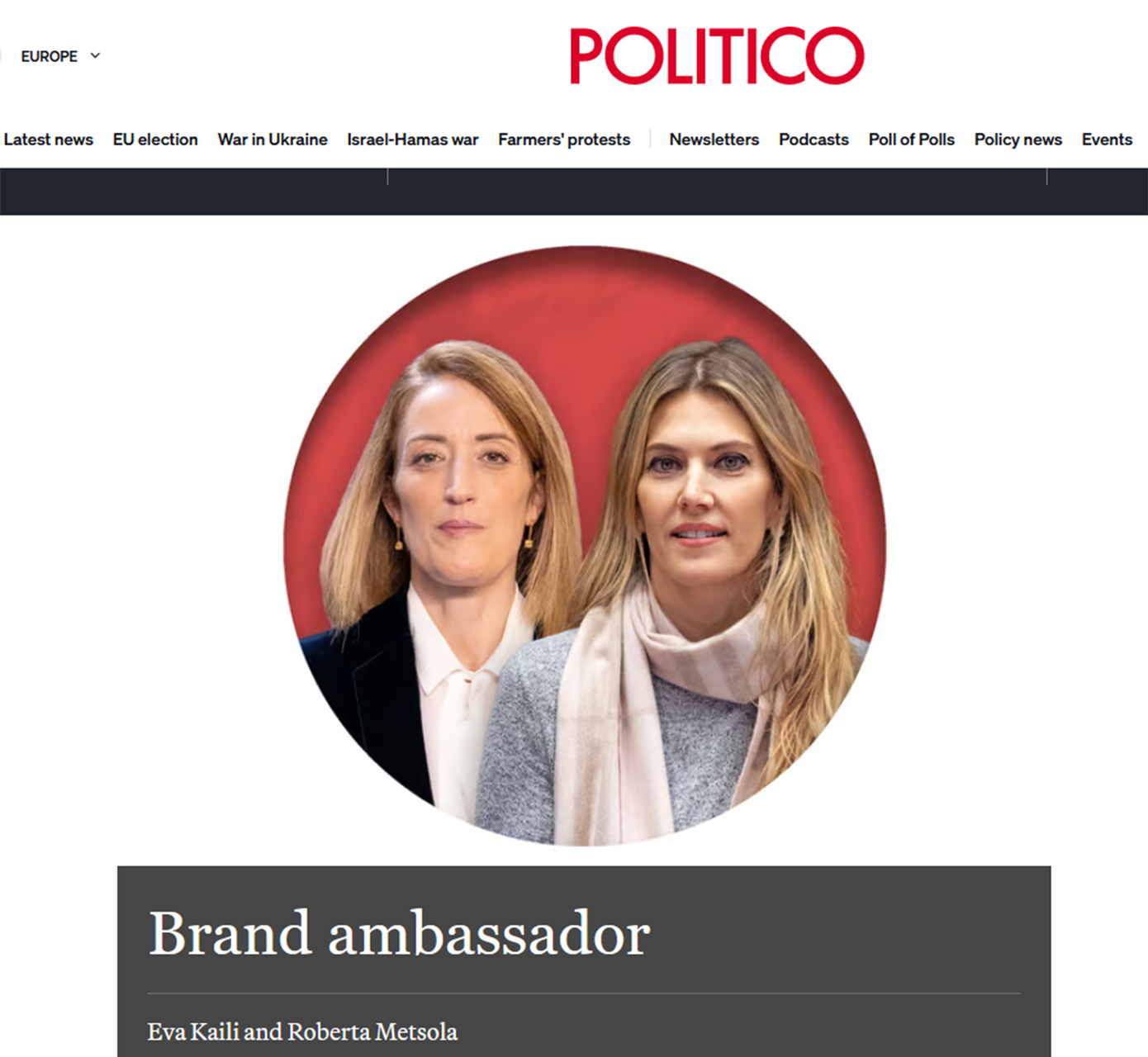Open the EUROPE edition selector label

tap(49, 56)
